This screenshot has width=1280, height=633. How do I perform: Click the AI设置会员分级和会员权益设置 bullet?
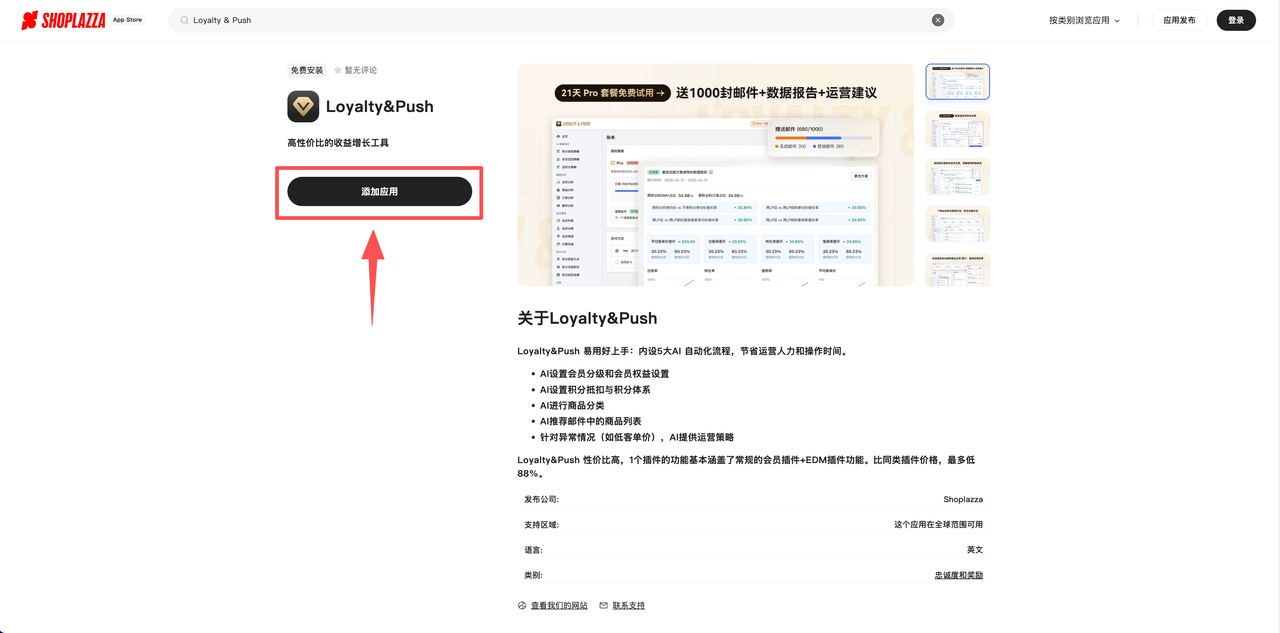604,374
